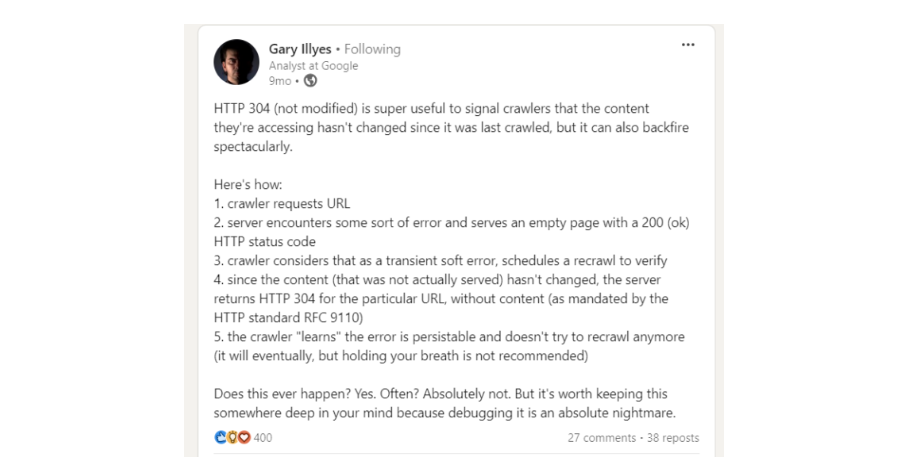
Task: Click the HTTP 304 opening paragraph text
Action: pyautogui.click(x=451, y=128)
